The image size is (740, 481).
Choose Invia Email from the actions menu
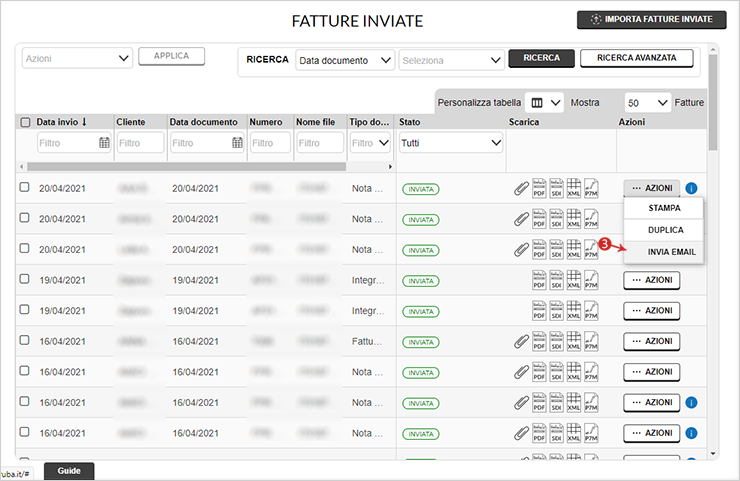coord(664,251)
